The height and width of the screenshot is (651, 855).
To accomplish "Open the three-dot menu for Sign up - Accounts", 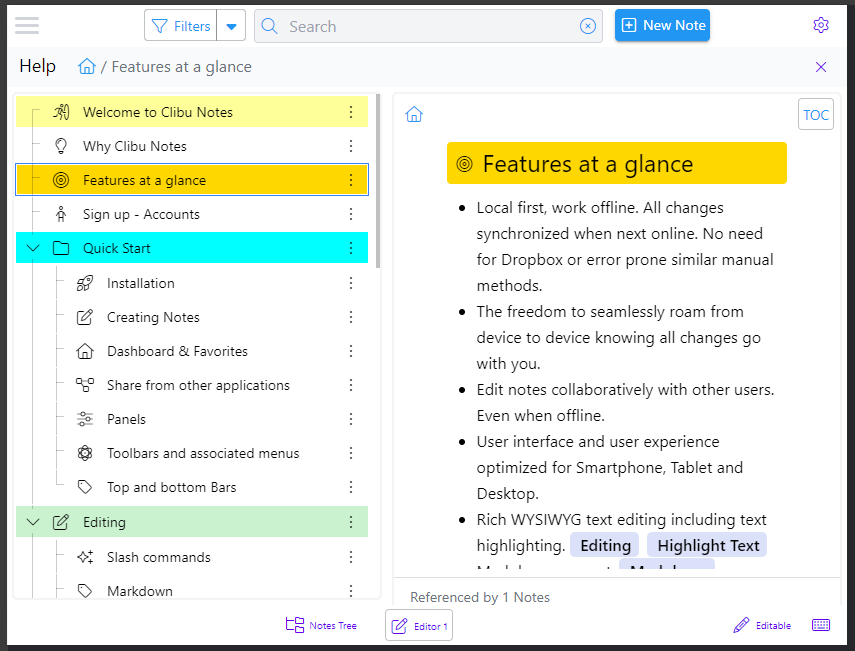I will [351, 214].
